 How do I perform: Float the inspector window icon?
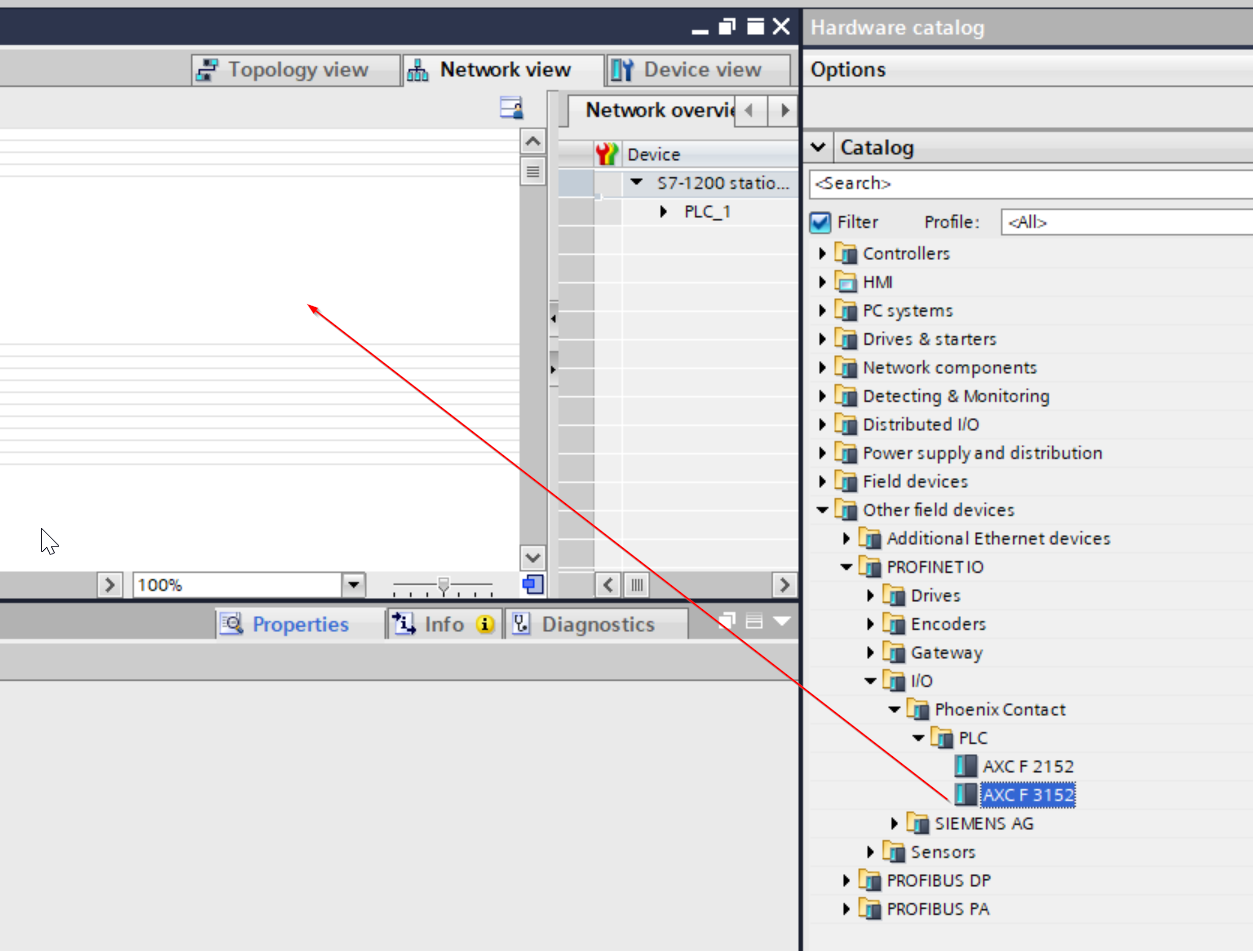pos(728,621)
